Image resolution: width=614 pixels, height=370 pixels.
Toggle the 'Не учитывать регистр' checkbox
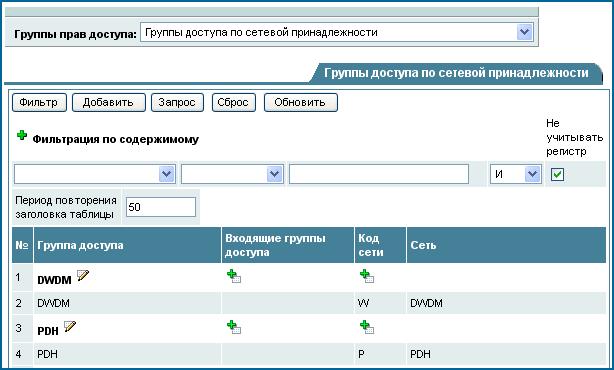(557, 174)
